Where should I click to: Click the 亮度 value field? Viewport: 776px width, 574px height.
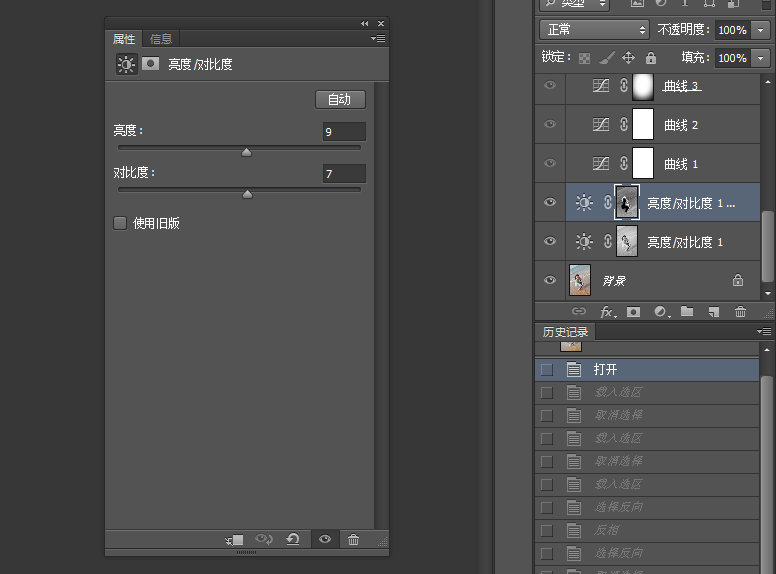click(x=344, y=132)
